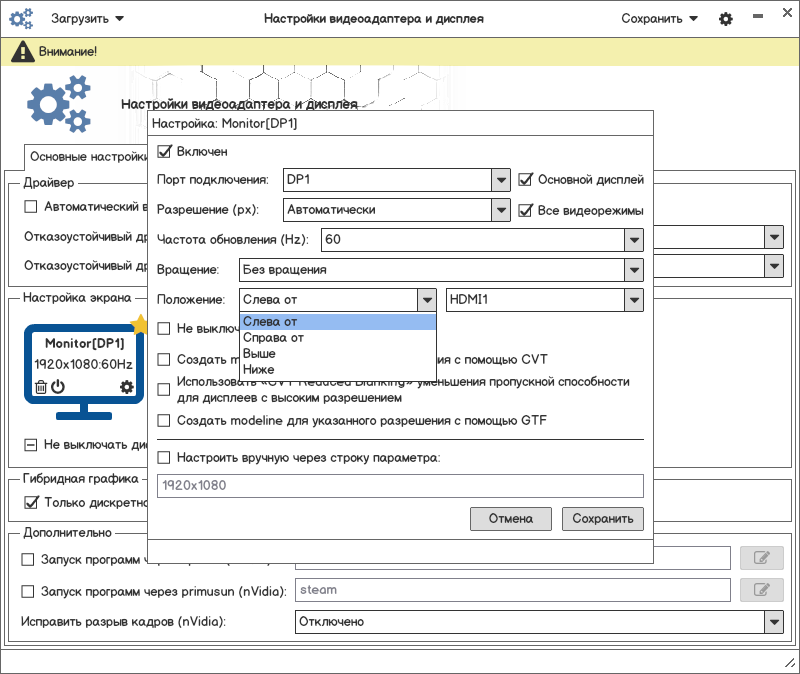Viewport: 800px width, 674px height.
Task: Open Вращение Без вращения dropdown
Action: (441, 270)
